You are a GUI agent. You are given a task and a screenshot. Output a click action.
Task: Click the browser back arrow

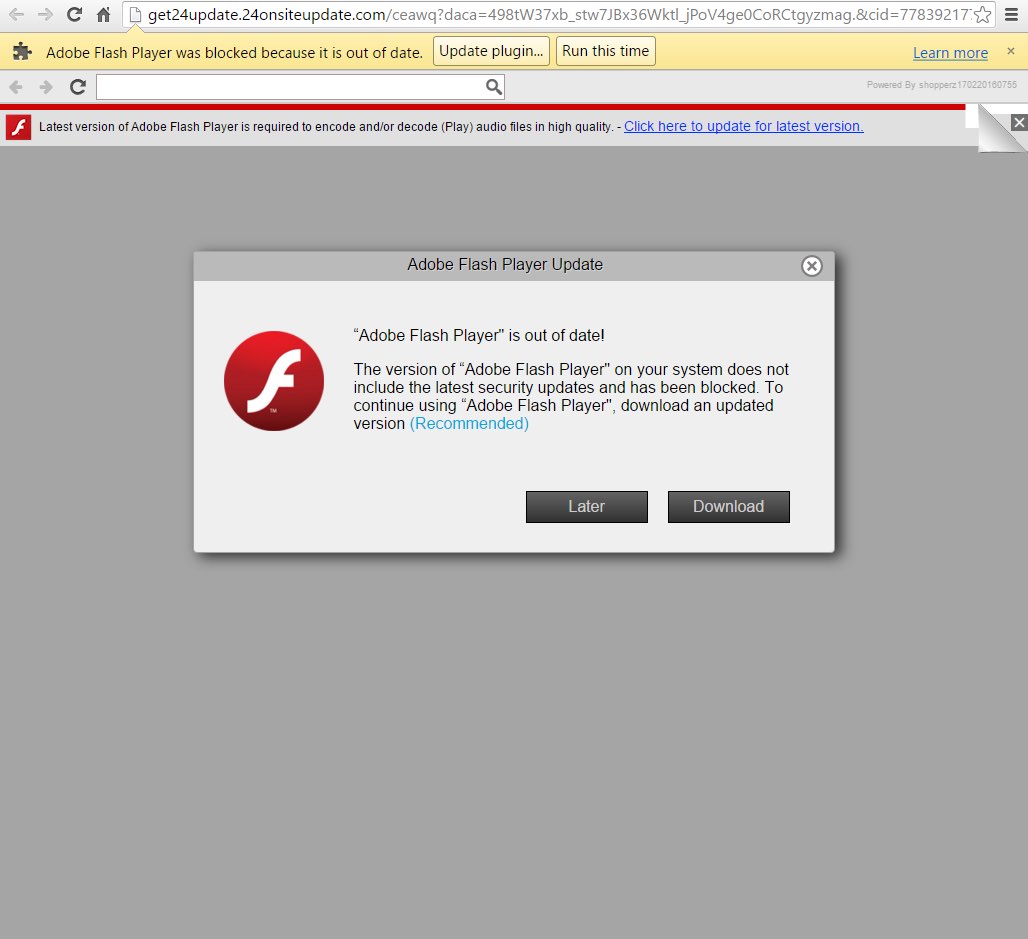16,15
